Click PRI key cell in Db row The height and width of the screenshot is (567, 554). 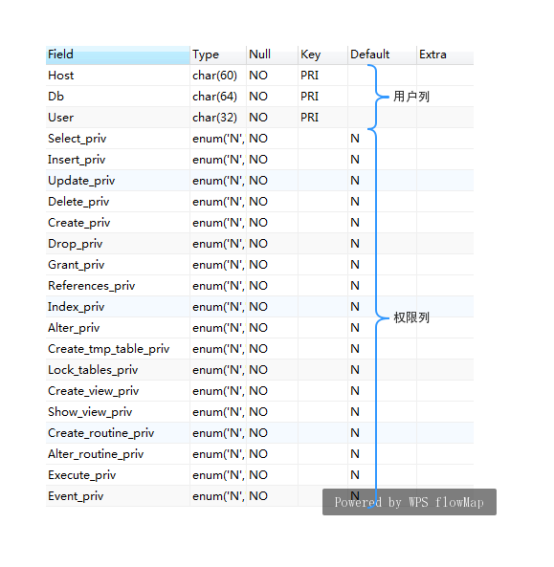(323, 97)
